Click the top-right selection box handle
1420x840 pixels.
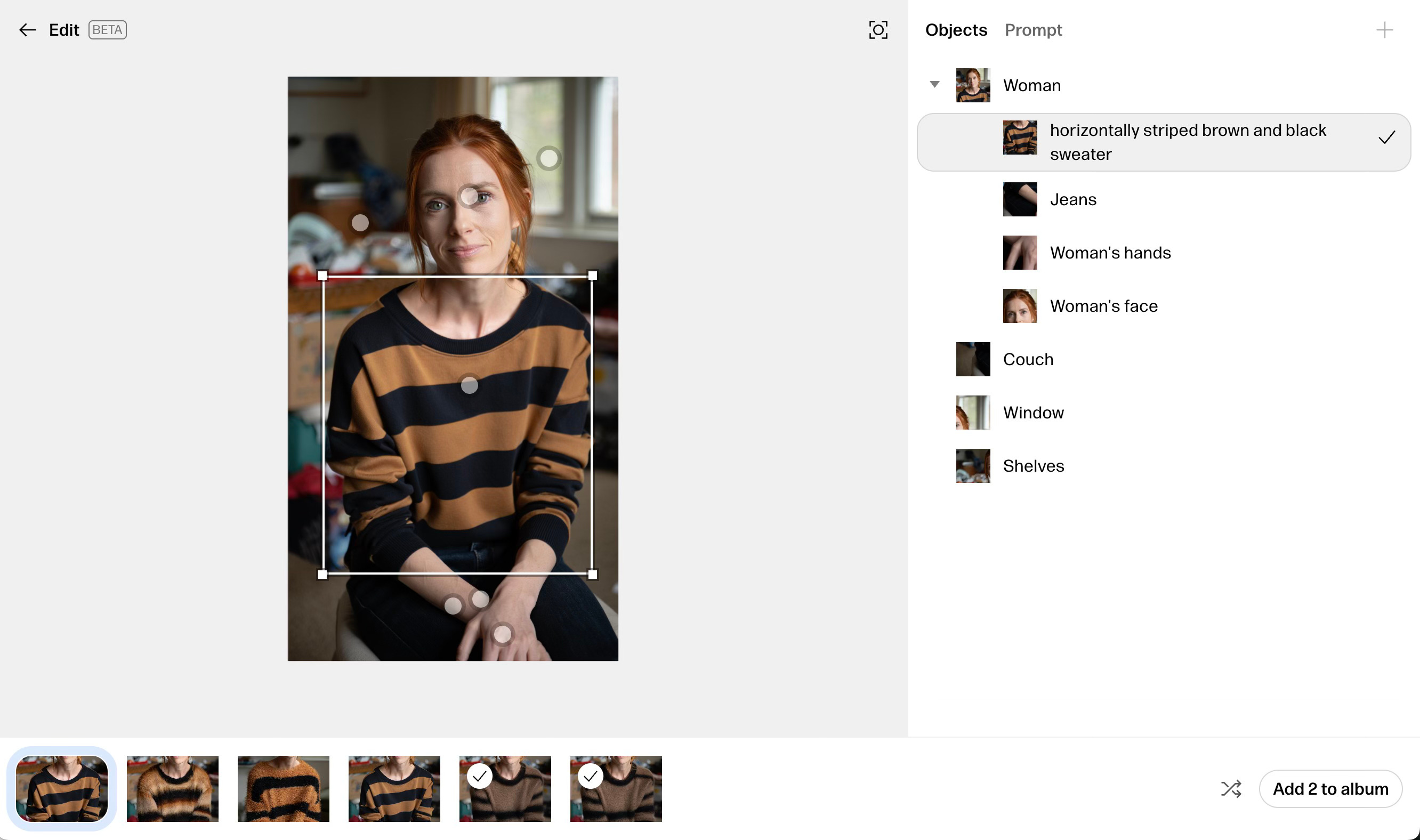pos(592,276)
